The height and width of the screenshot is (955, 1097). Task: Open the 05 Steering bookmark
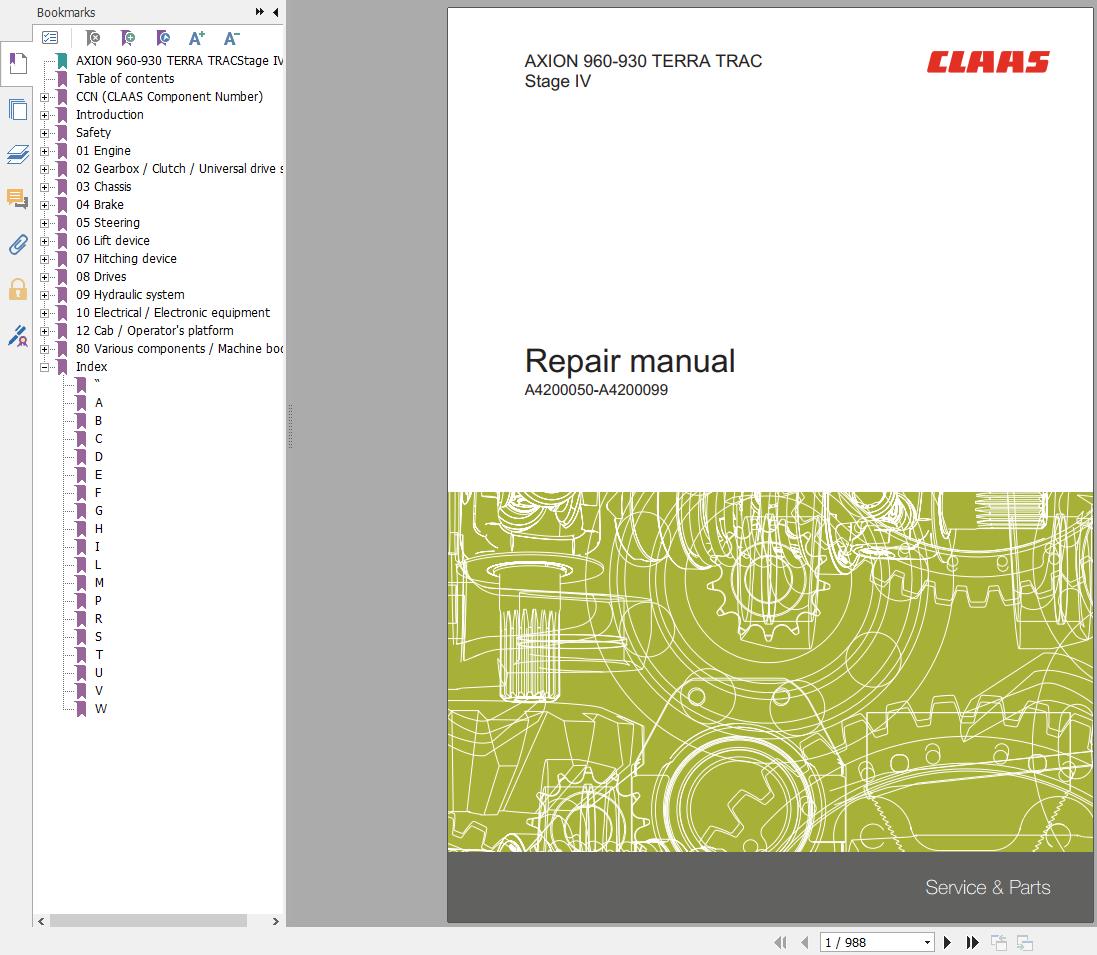coord(108,223)
